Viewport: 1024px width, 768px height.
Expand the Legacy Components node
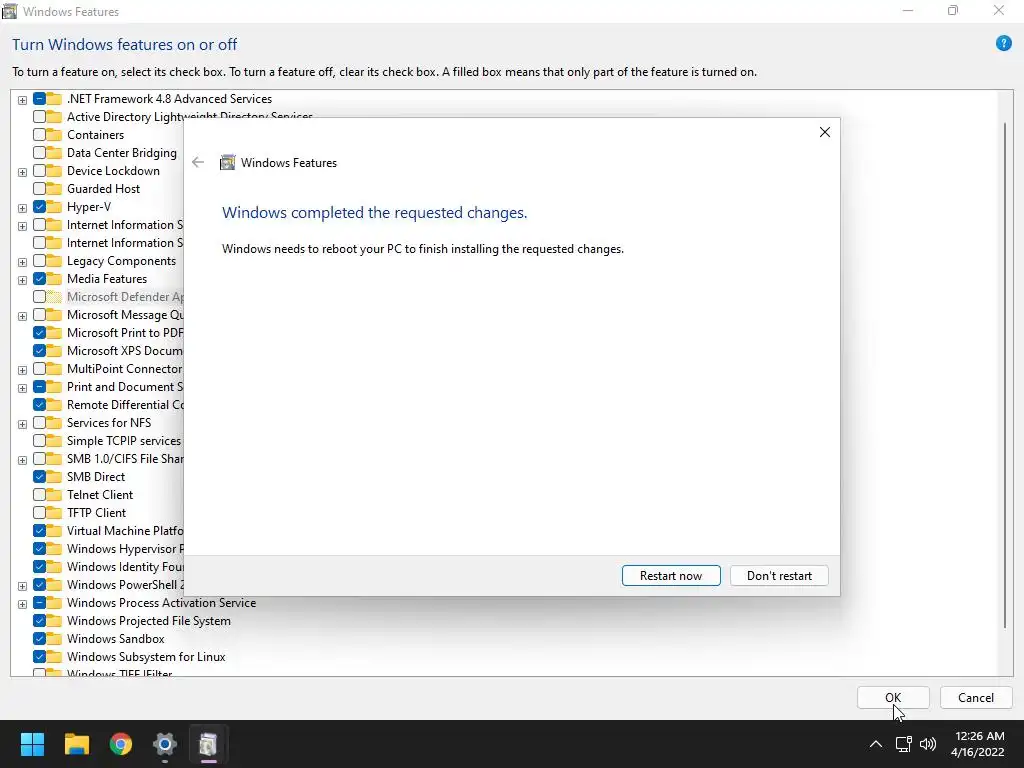coord(22,262)
